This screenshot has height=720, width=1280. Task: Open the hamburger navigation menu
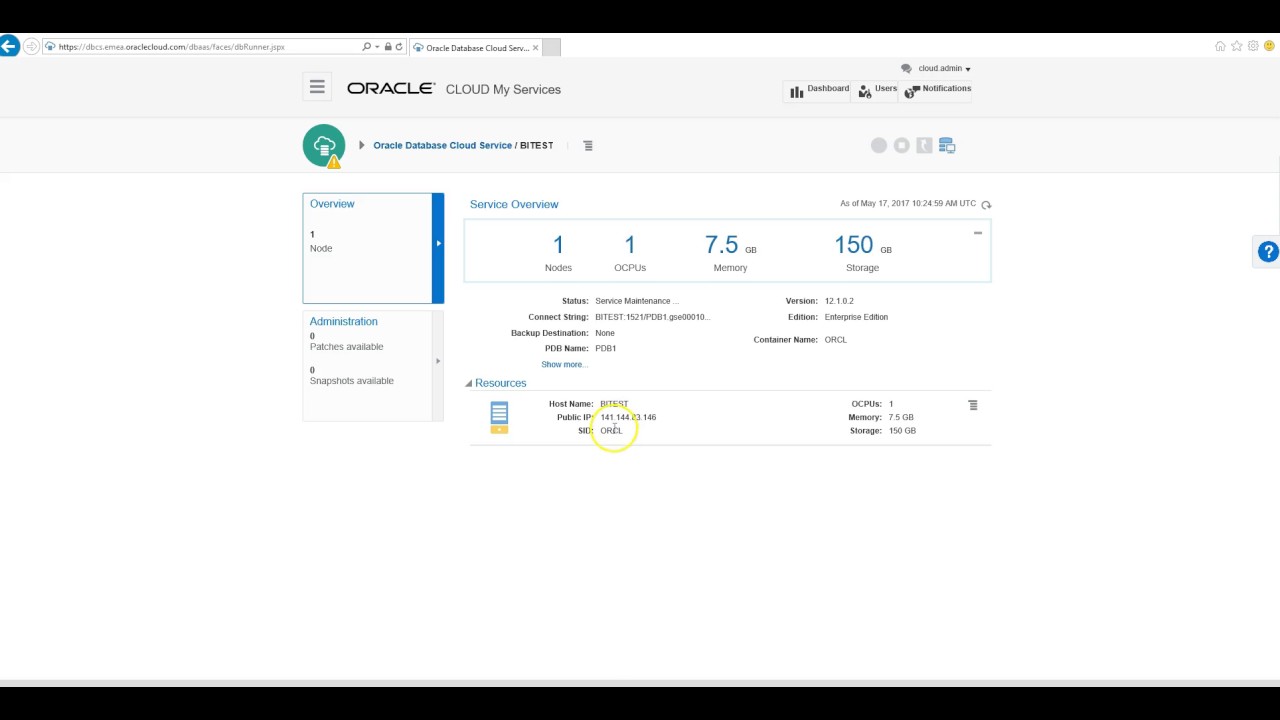click(x=317, y=87)
